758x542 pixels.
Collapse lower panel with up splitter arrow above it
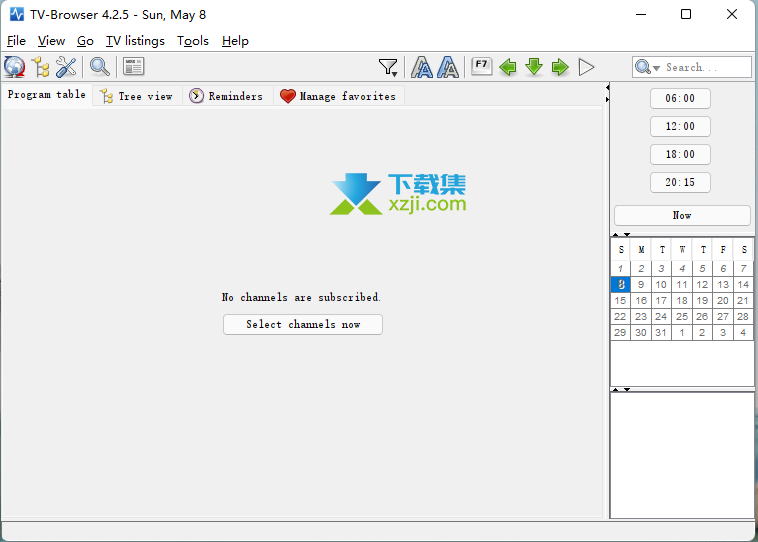[x=616, y=390]
